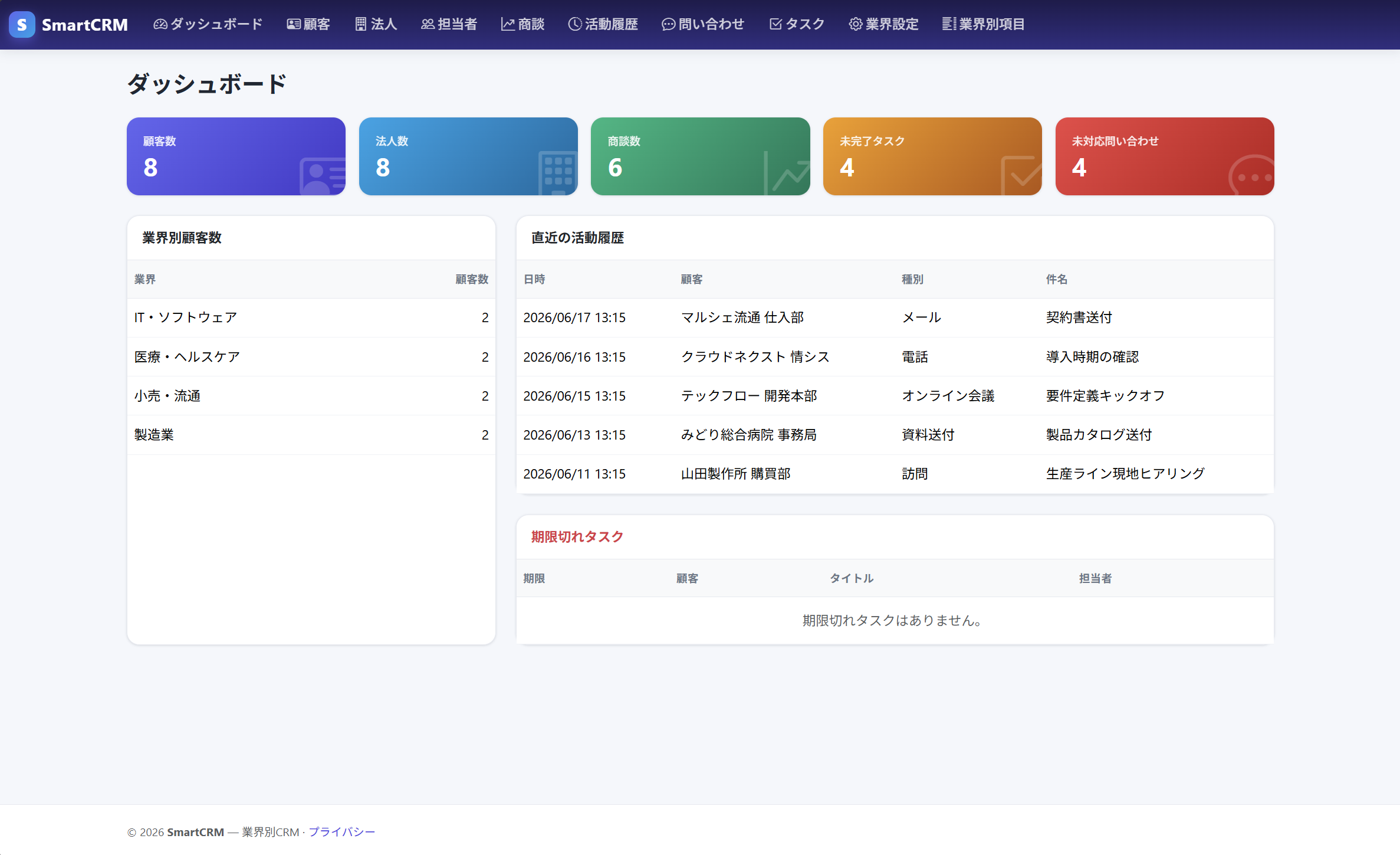Click the IT・ソフトウェア industry row
The width and height of the screenshot is (1400, 855).
coord(311,317)
